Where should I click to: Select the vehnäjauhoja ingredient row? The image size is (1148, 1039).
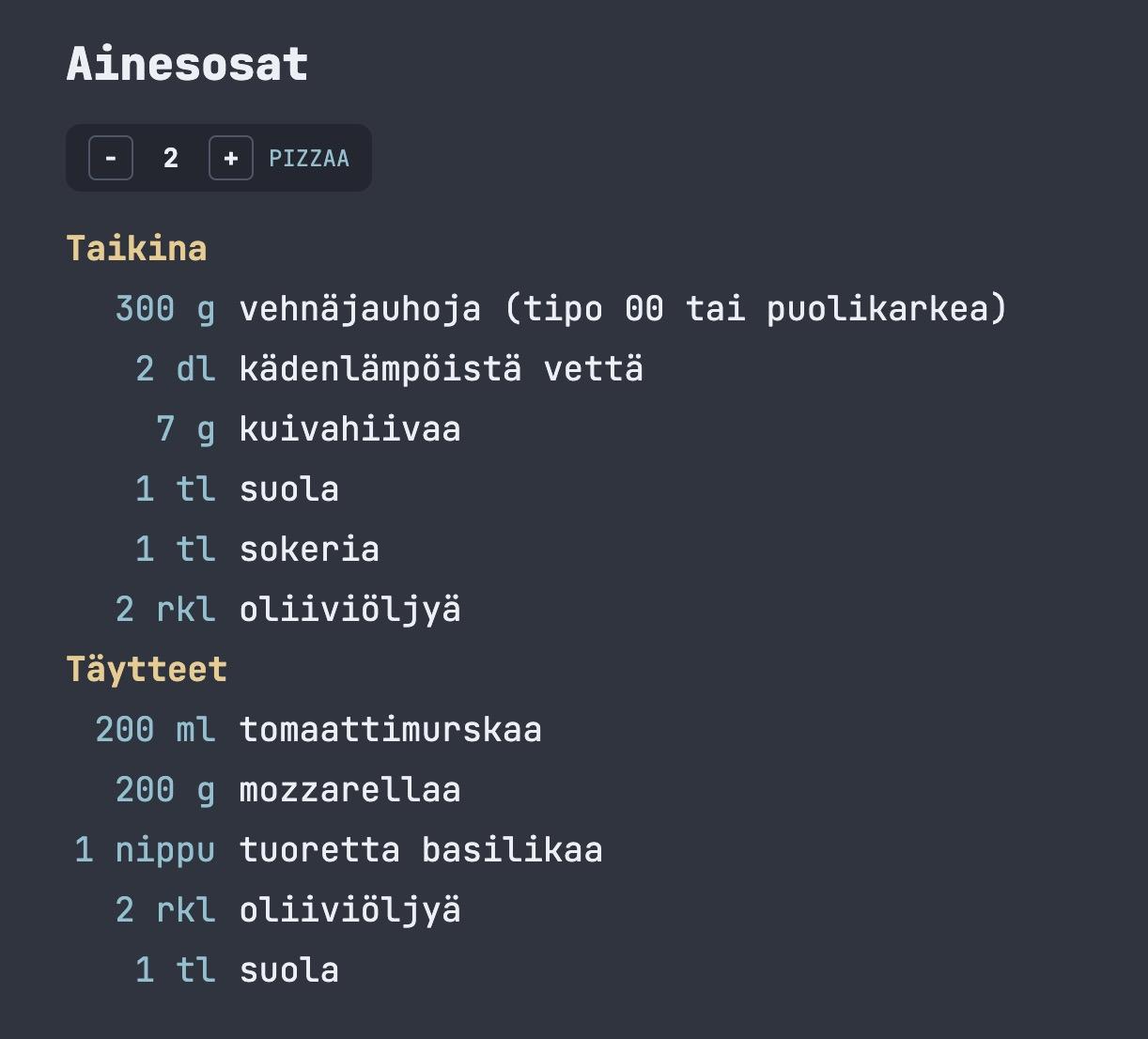[622, 309]
